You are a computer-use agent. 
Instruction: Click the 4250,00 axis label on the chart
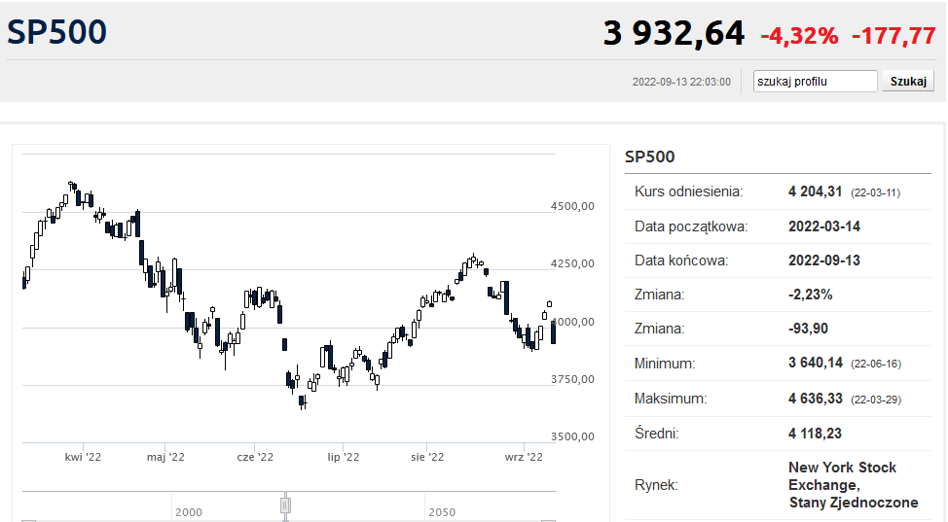point(572,264)
